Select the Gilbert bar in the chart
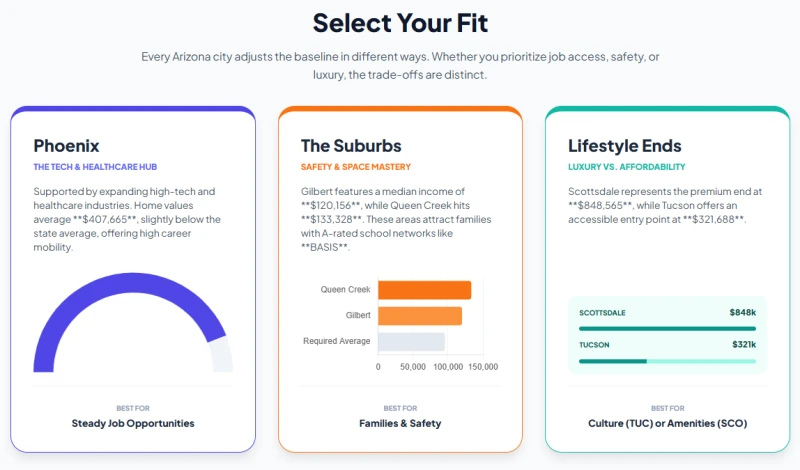Screen dimensions: 800x470 pos(420,315)
